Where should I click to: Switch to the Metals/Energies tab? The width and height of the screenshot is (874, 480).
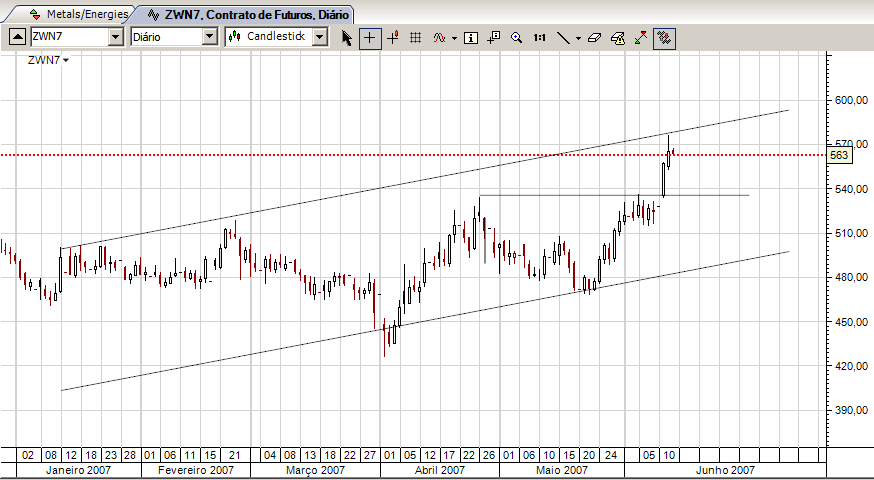[79, 14]
